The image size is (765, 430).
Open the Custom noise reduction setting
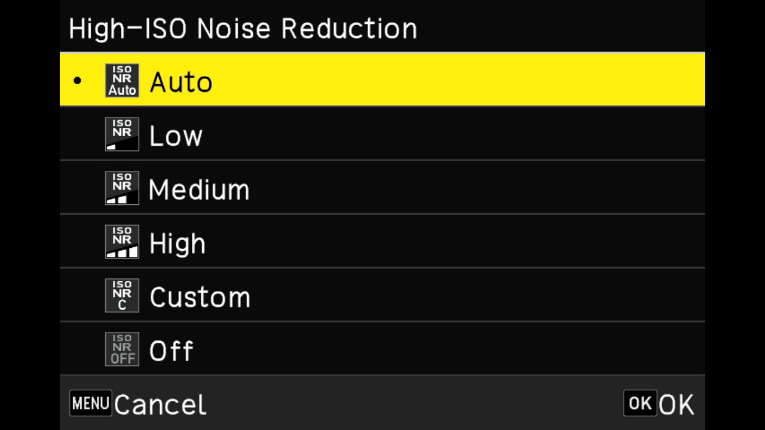pyautogui.click(x=200, y=297)
